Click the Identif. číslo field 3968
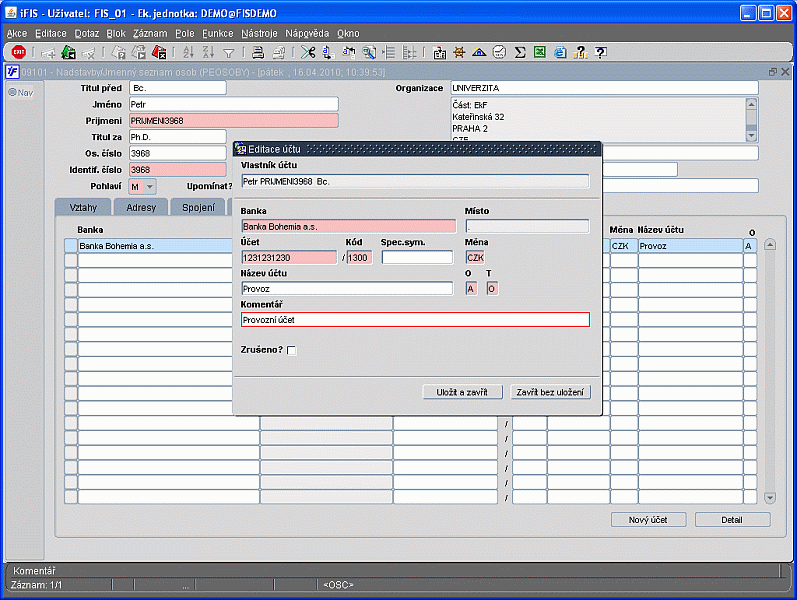Screen dimensions: 797x600 [178, 170]
